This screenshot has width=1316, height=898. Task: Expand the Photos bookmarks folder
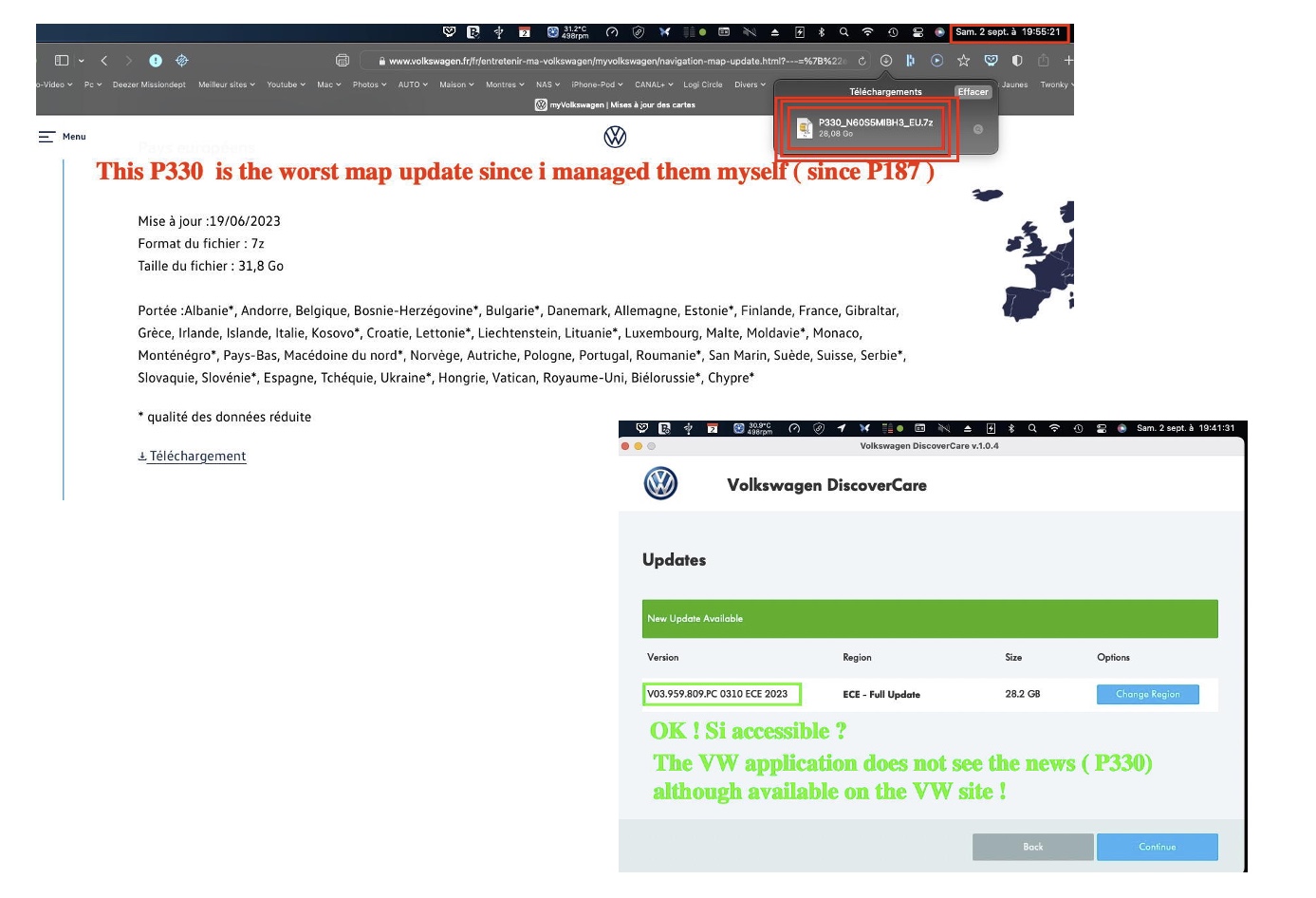coord(369,84)
